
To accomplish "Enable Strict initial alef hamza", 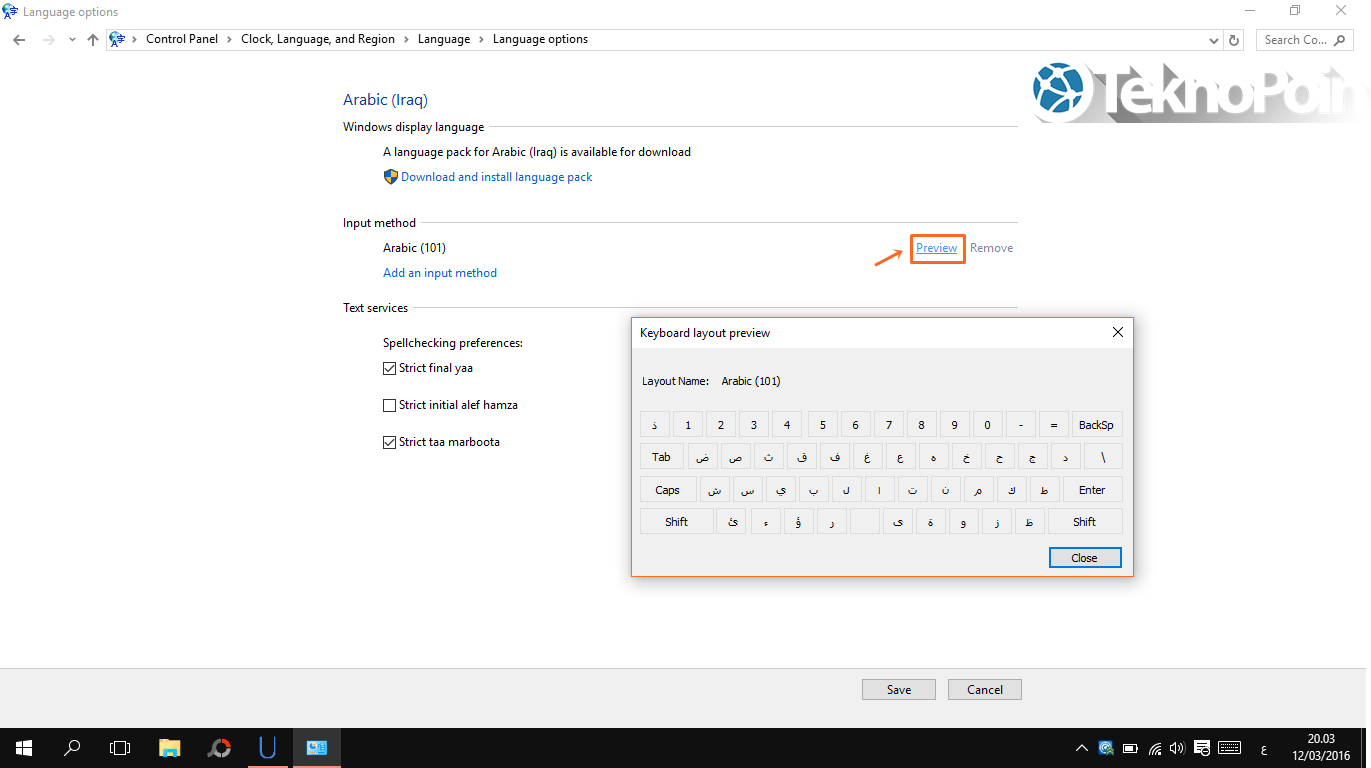I will pos(389,404).
